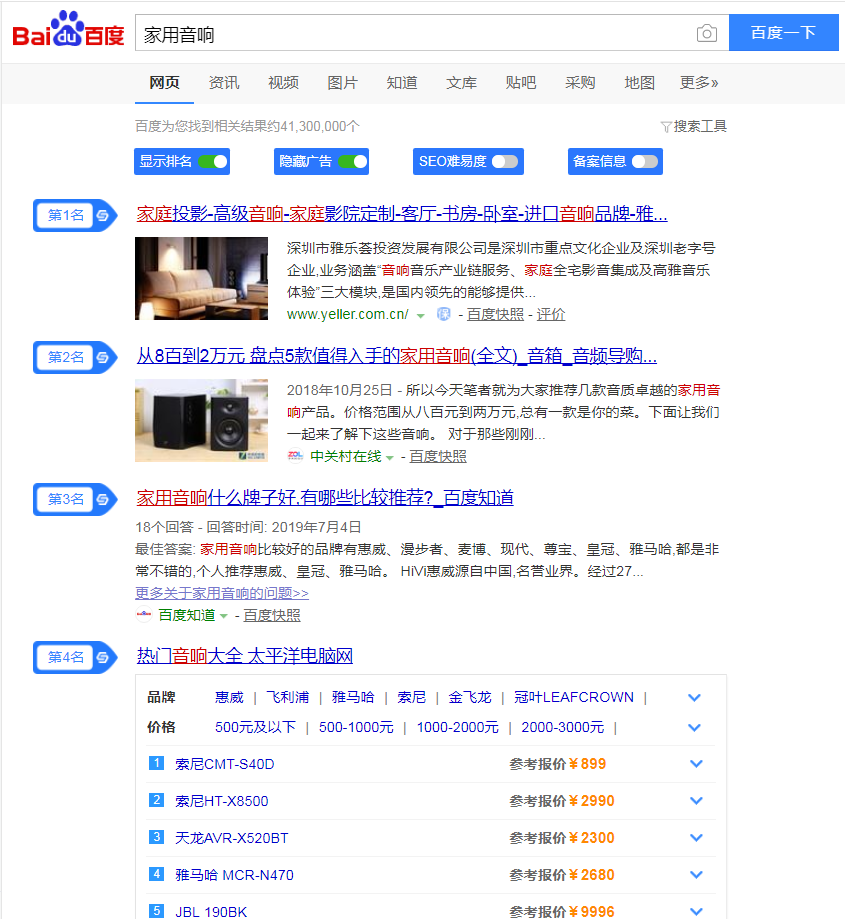Click number 2 badge for 索尼HT-X8500
The width and height of the screenshot is (845, 919).
click(156, 800)
